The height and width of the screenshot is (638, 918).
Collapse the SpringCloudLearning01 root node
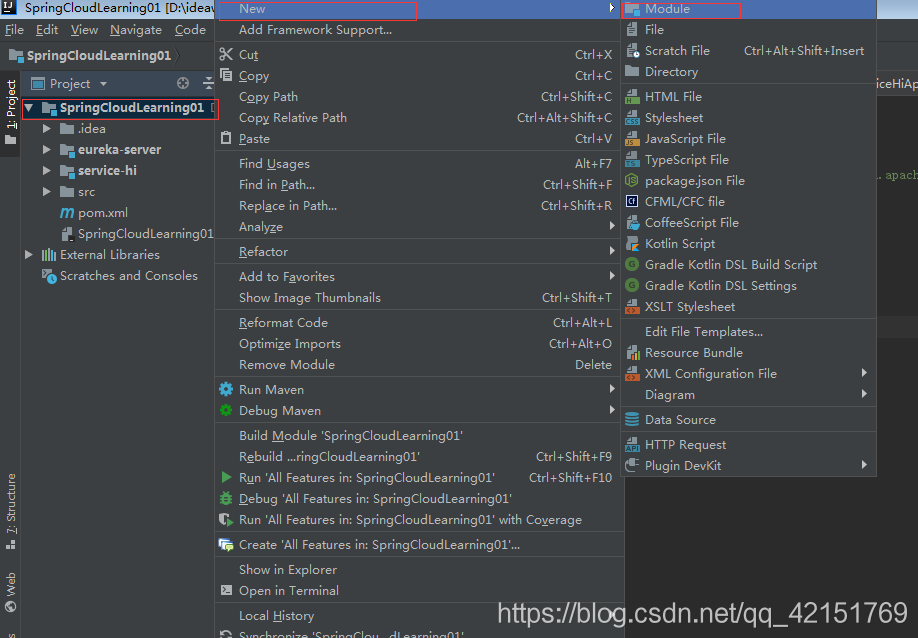click(x=28, y=108)
